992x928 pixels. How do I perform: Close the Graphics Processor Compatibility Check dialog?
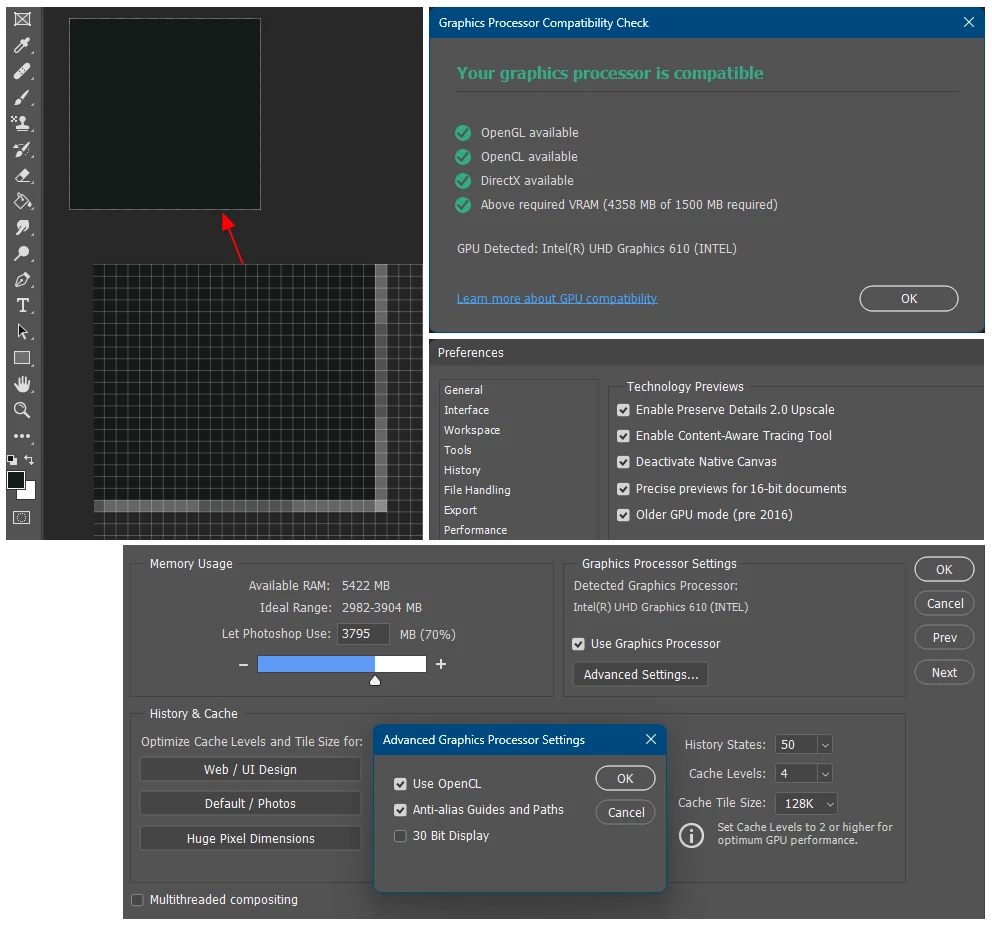pyautogui.click(x=969, y=22)
